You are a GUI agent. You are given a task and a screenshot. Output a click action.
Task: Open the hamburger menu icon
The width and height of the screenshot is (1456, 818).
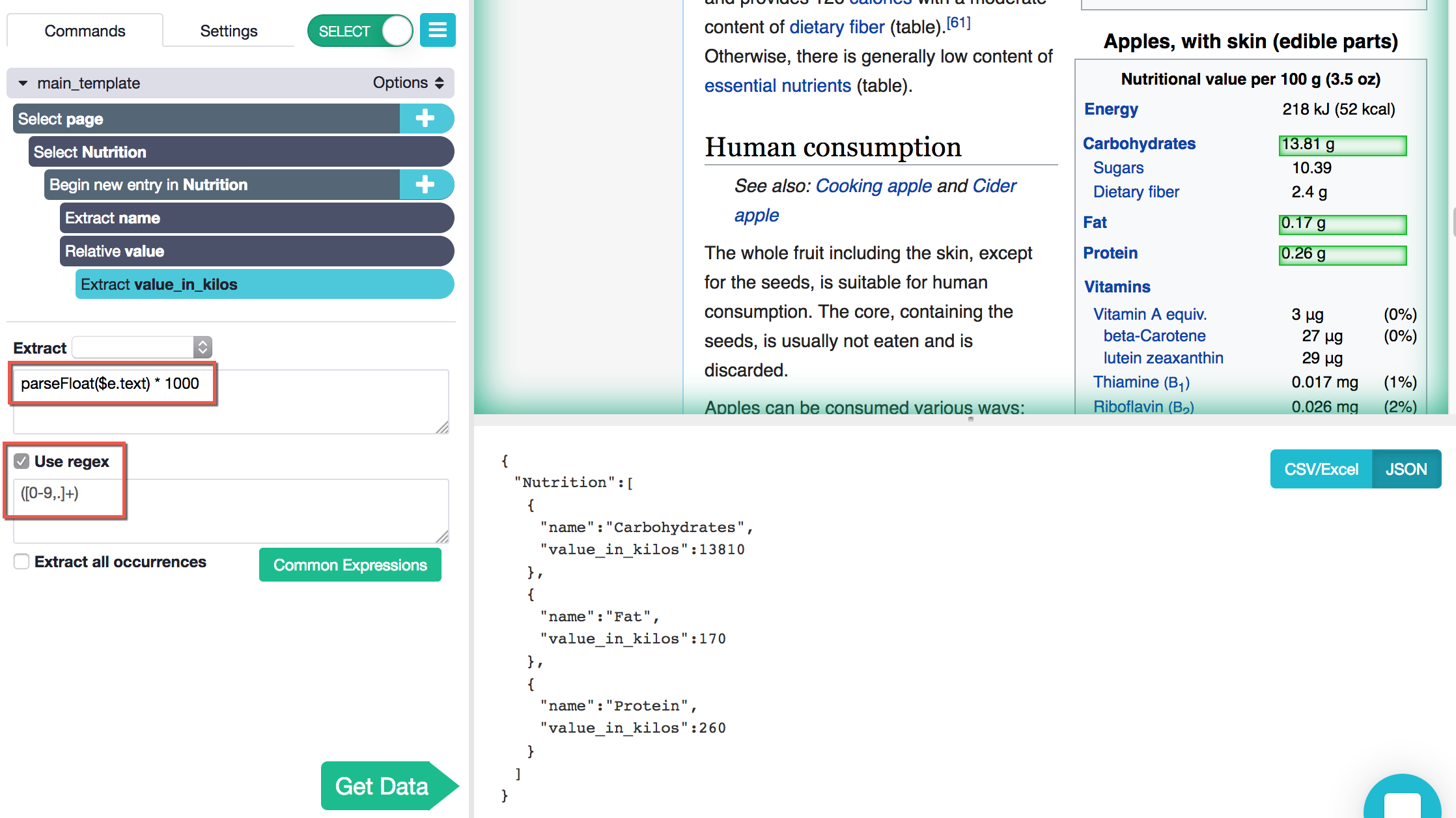point(438,30)
